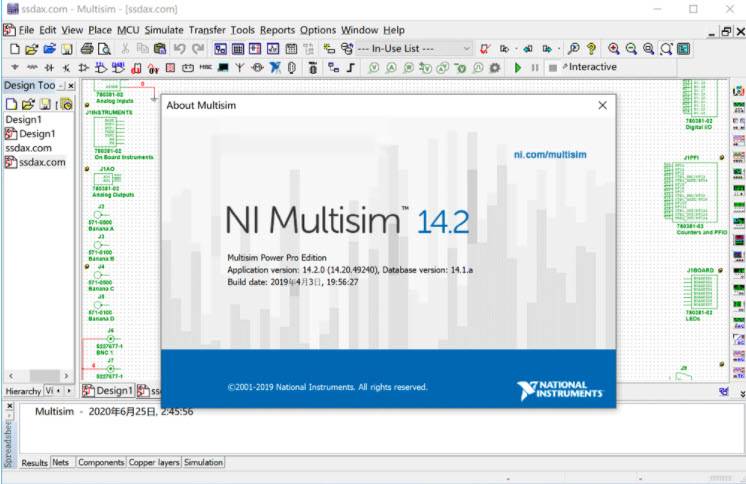Open probe settings gear icon
The image size is (746, 484).
pyautogui.click(x=495, y=68)
